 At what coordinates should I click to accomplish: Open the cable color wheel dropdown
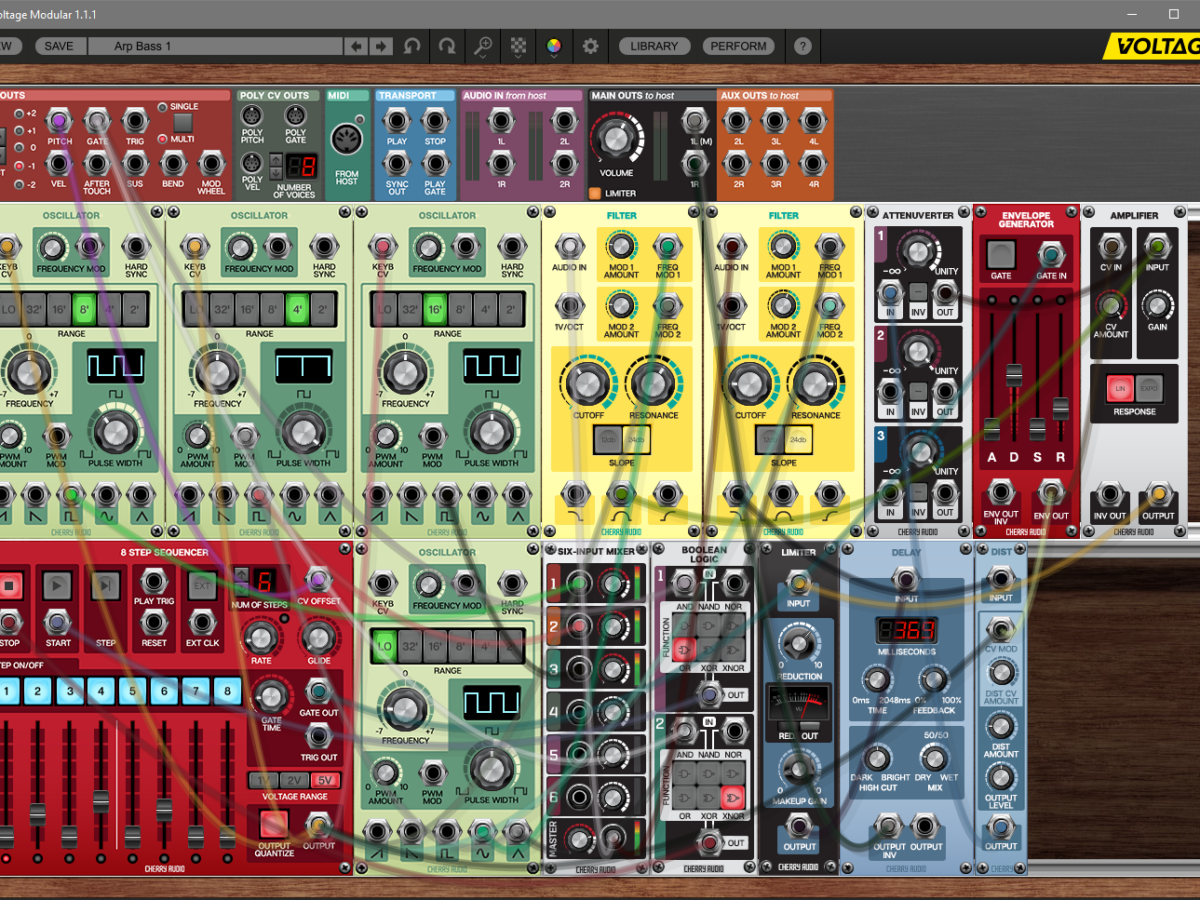[x=553, y=46]
